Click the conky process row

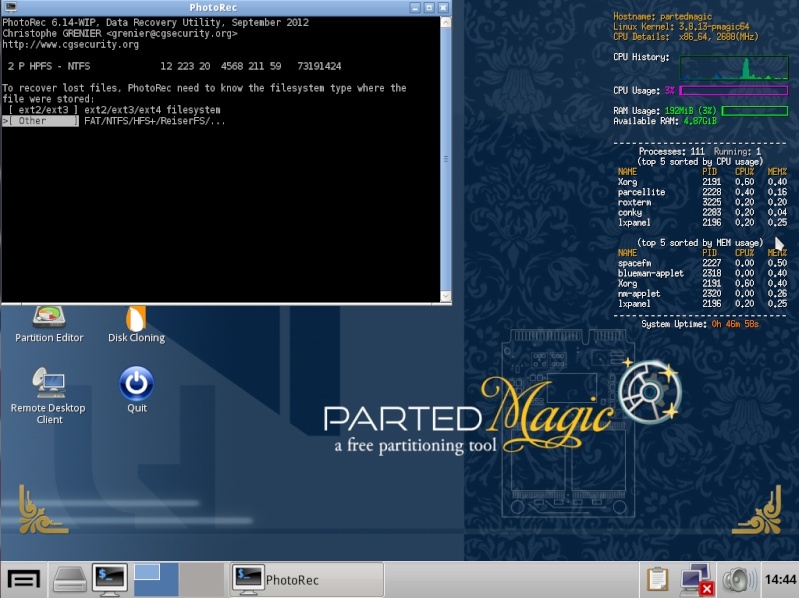point(702,213)
